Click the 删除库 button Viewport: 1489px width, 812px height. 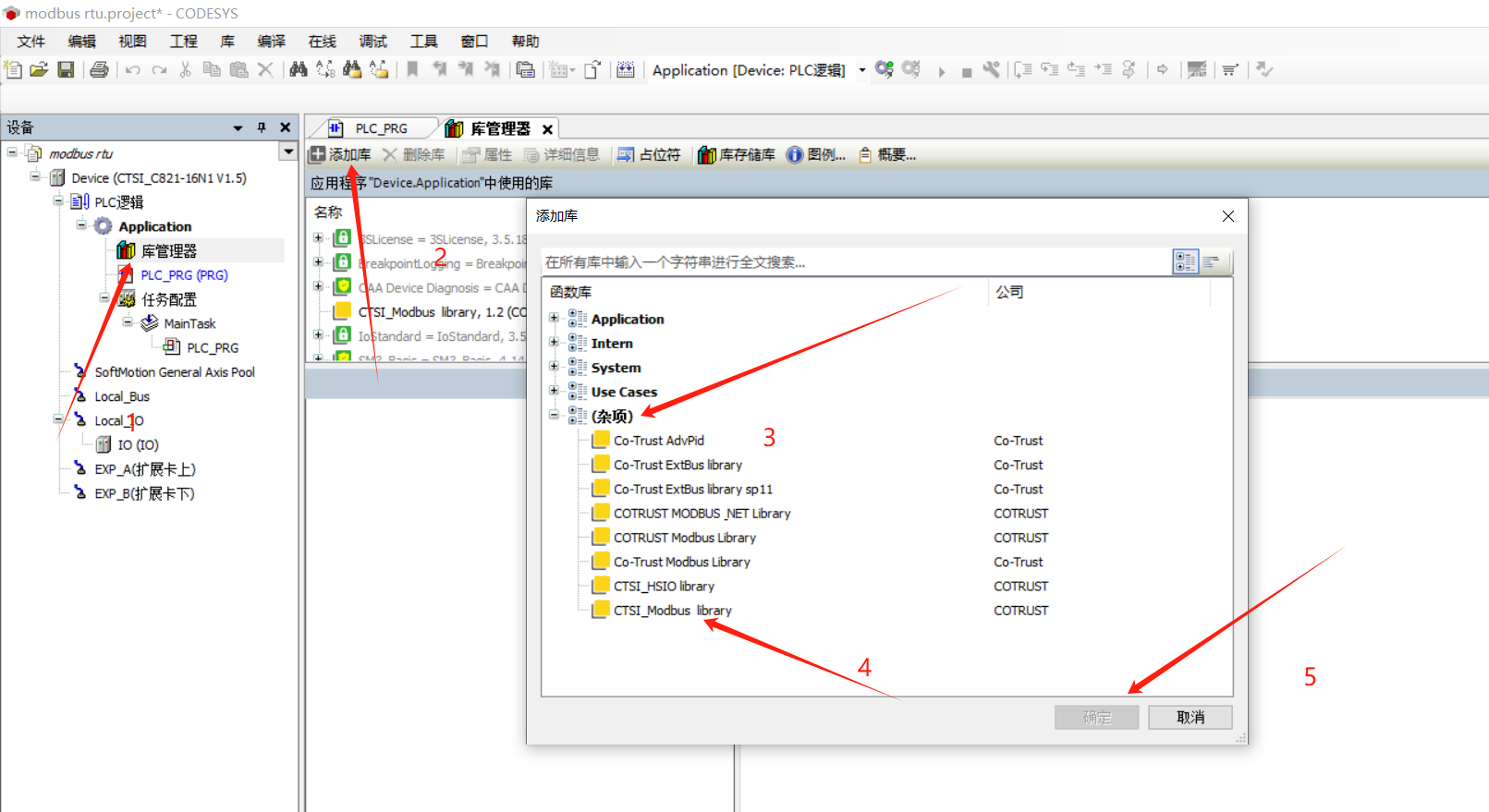(x=413, y=155)
